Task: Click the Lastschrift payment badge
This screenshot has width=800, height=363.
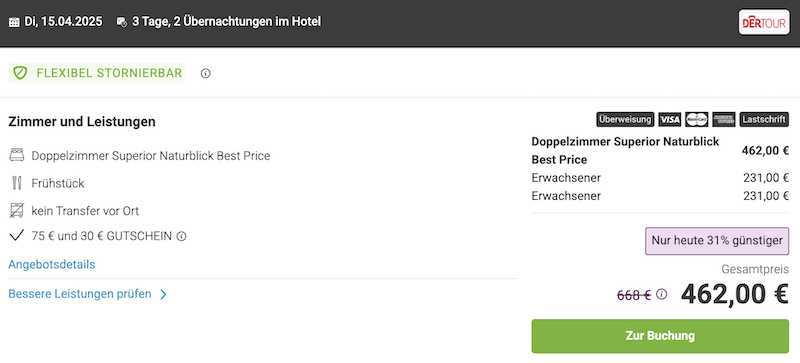Action: click(764, 119)
